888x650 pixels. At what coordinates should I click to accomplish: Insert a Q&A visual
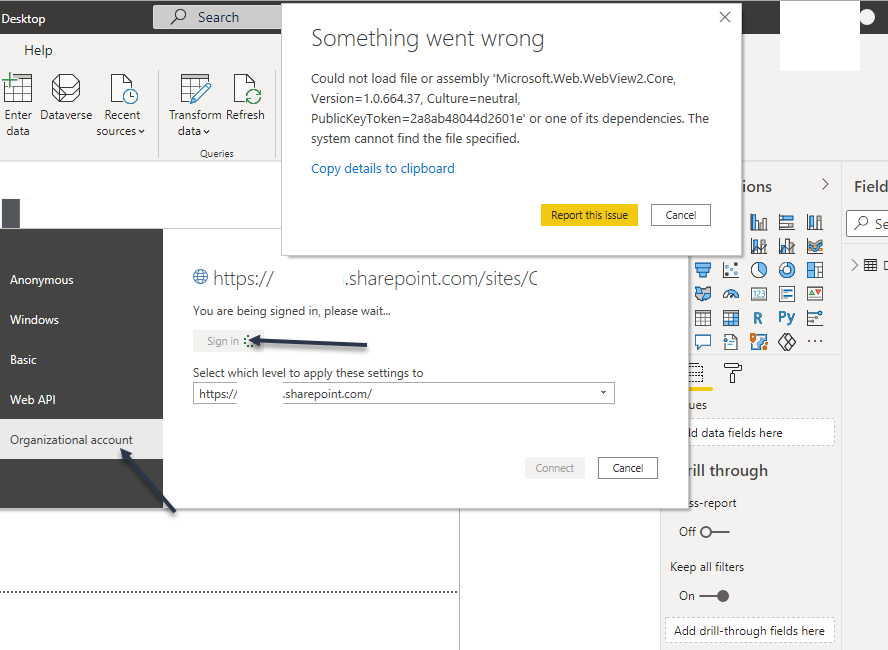[x=703, y=342]
